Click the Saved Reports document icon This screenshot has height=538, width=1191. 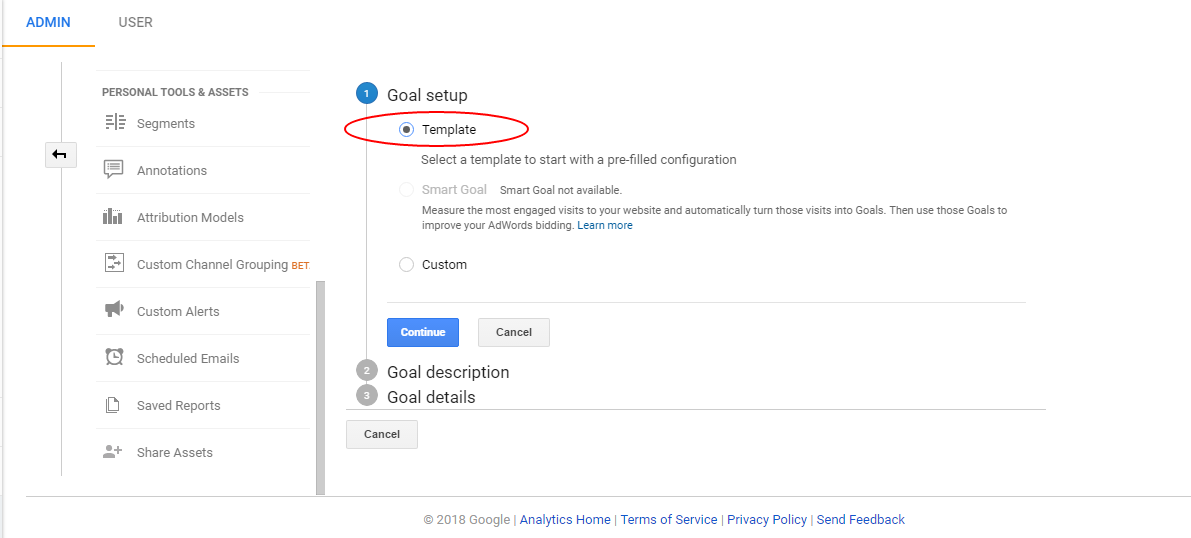click(x=112, y=405)
